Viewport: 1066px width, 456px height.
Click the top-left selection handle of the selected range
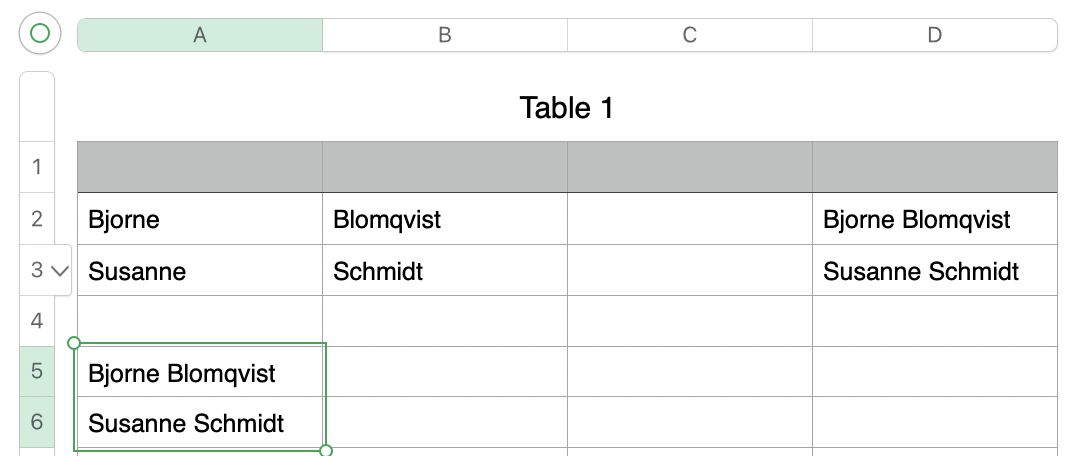tap(74, 343)
